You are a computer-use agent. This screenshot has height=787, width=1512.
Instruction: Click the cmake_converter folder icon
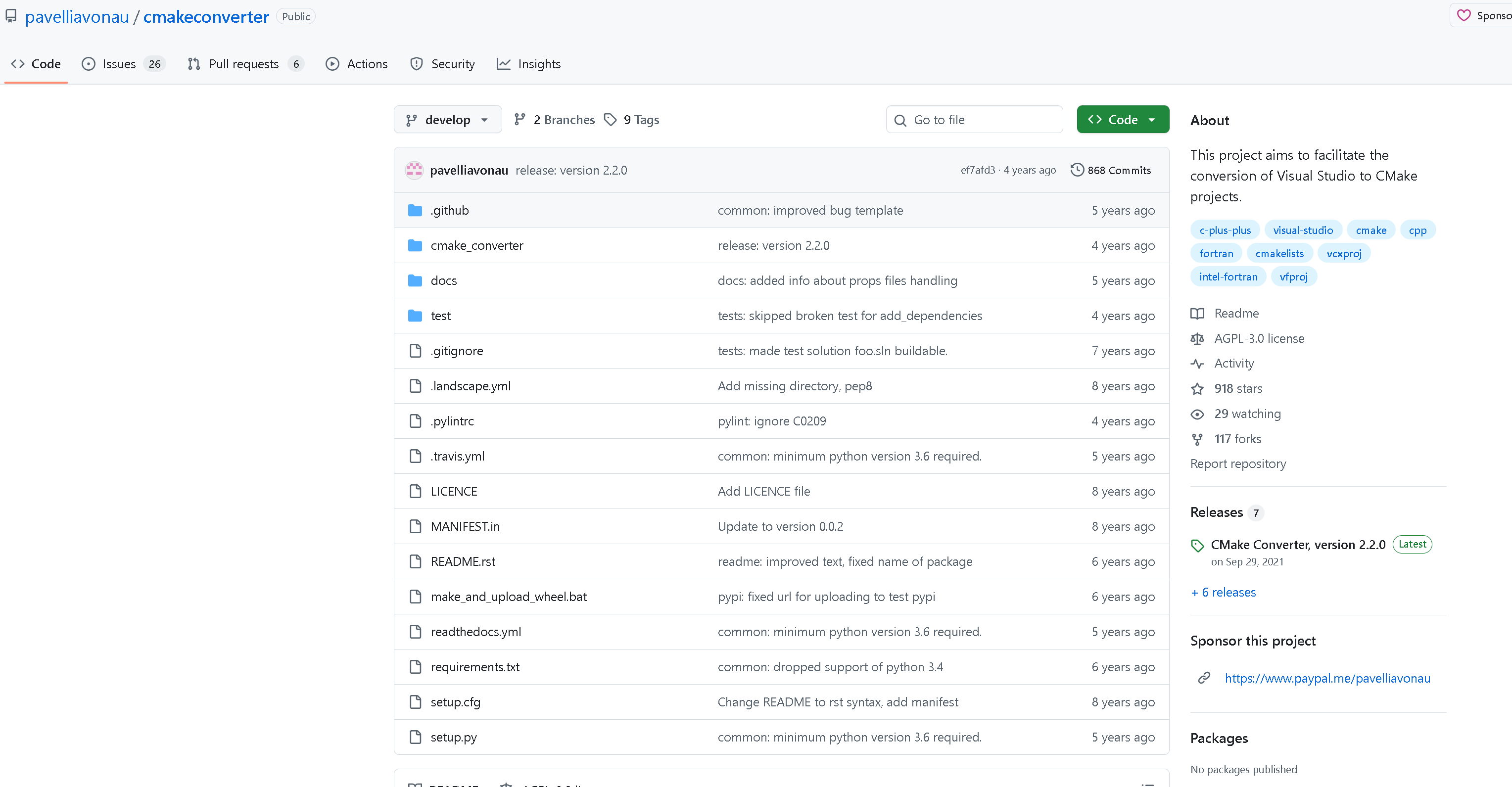coord(415,245)
